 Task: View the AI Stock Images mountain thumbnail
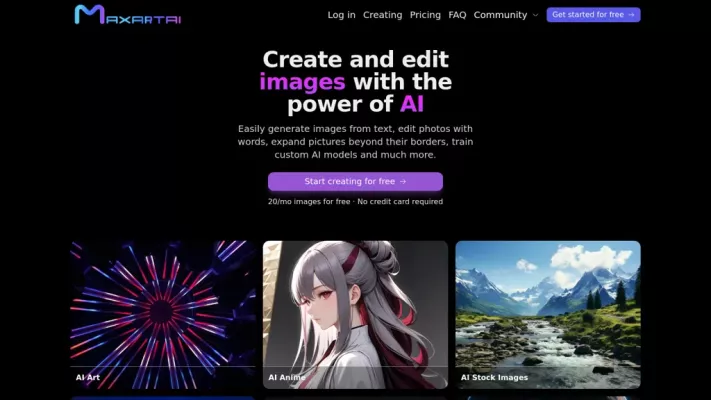tap(547, 305)
